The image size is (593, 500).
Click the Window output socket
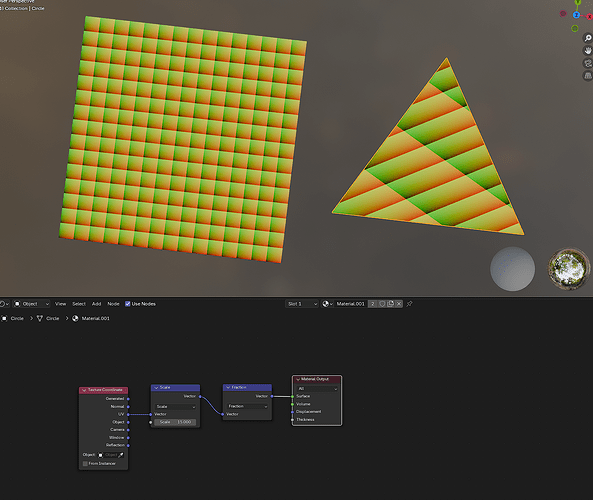pyautogui.click(x=128, y=438)
